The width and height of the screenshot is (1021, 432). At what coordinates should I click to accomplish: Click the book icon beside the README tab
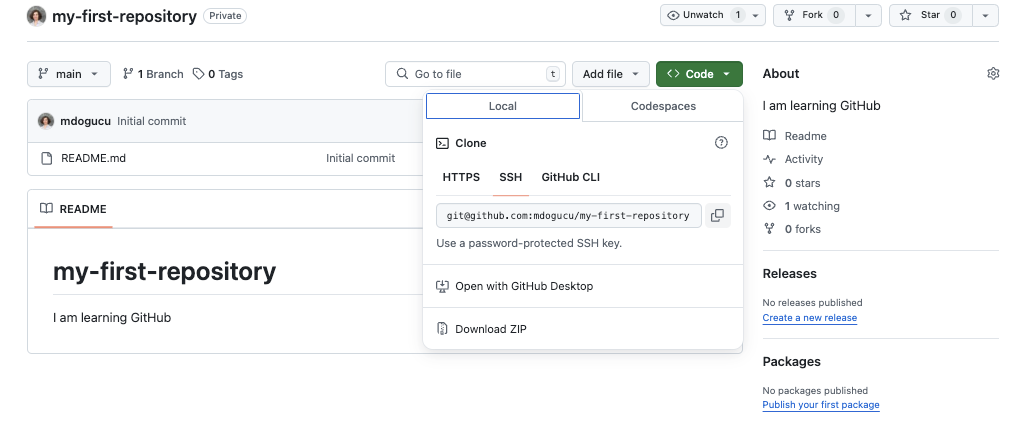click(46, 209)
